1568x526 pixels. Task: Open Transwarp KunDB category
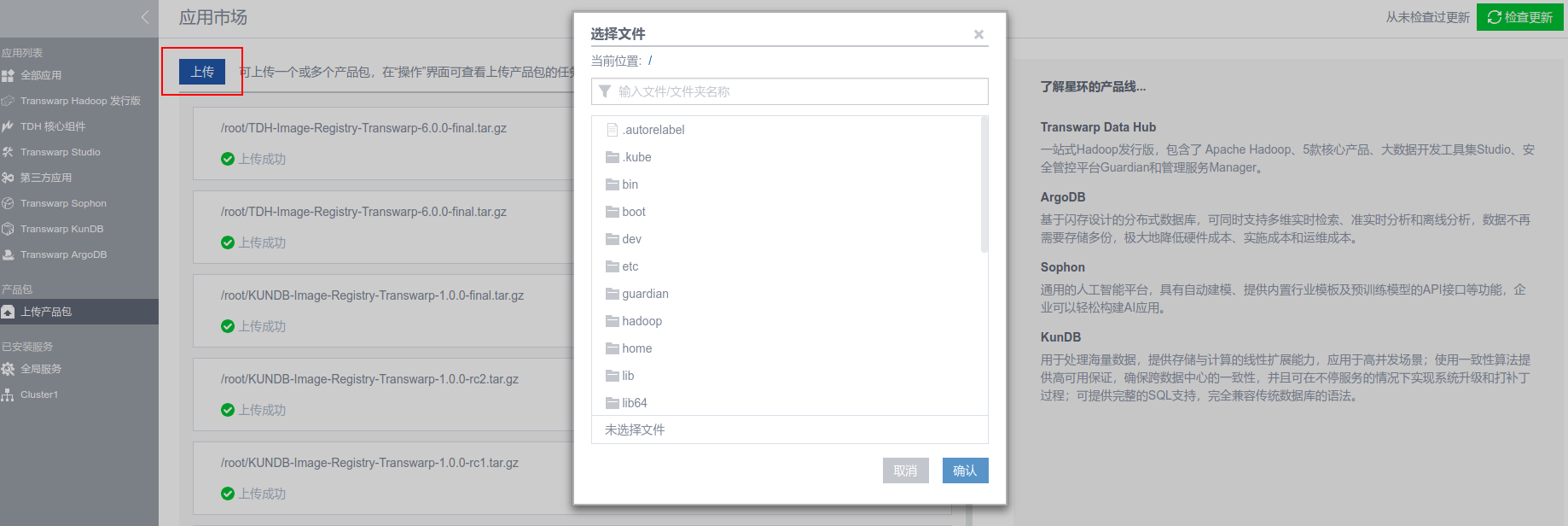point(61,229)
